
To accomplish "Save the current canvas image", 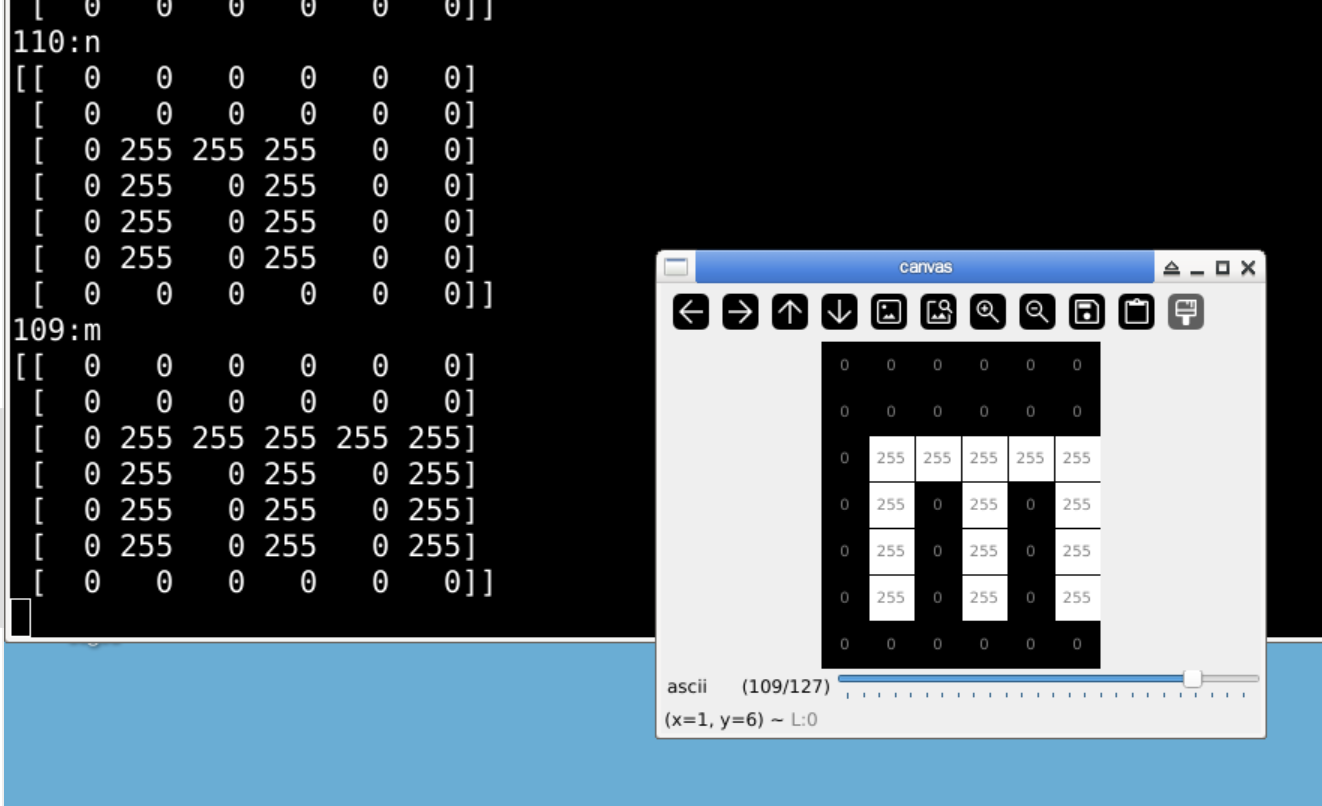I will [1087, 312].
